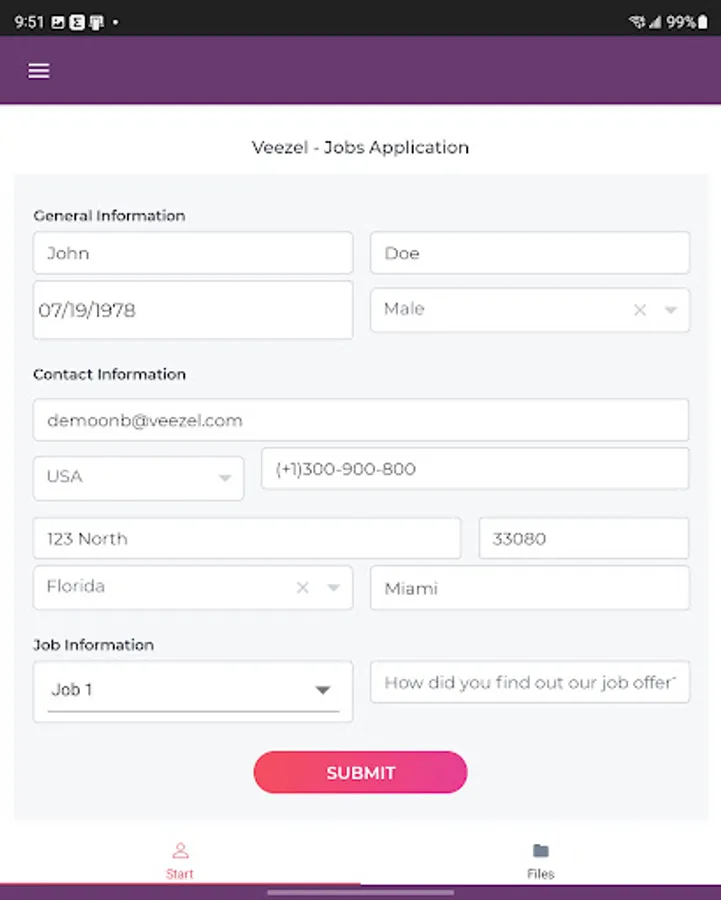The image size is (721, 900).
Task: Tap the Files folder icon
Action: pos(541,851)
